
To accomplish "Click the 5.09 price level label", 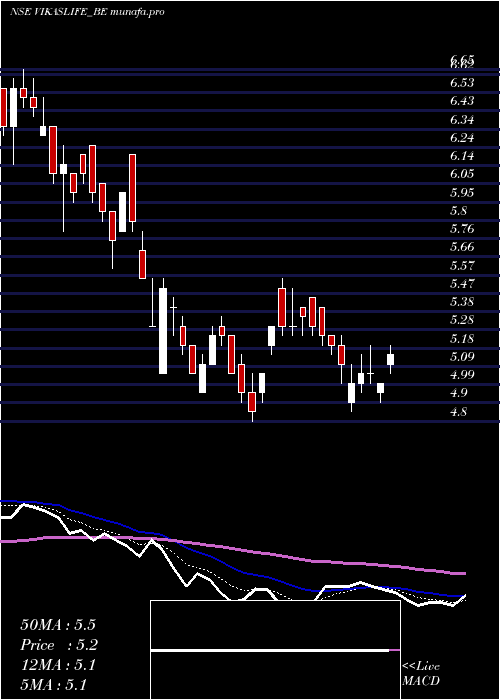I will pyautogui.click(x=462, y=357).
